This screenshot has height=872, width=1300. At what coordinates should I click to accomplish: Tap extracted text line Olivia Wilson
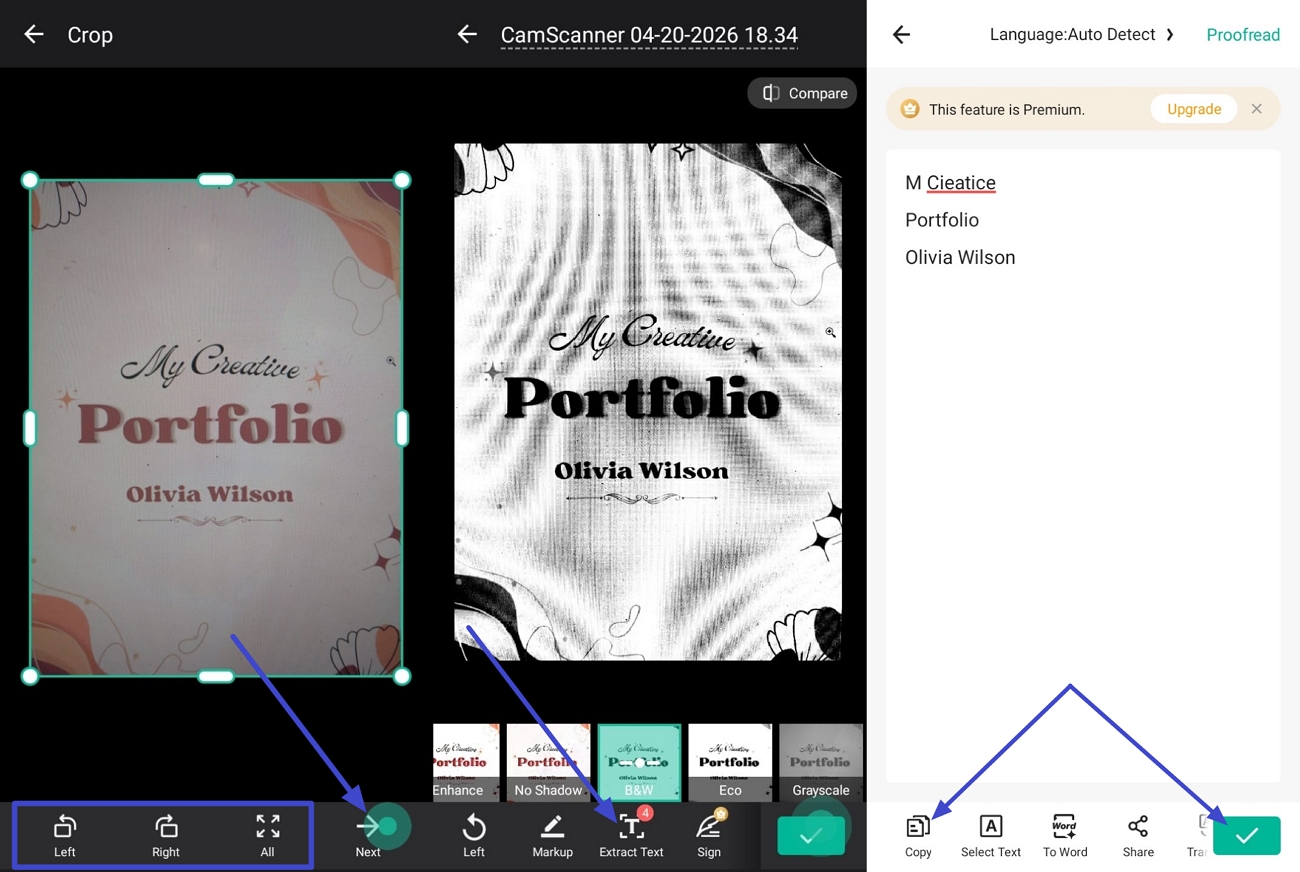960,257
